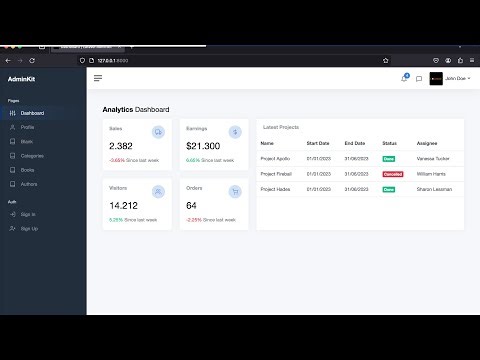Reload the page in browser
480x360 pixels.
click(32, 61)
